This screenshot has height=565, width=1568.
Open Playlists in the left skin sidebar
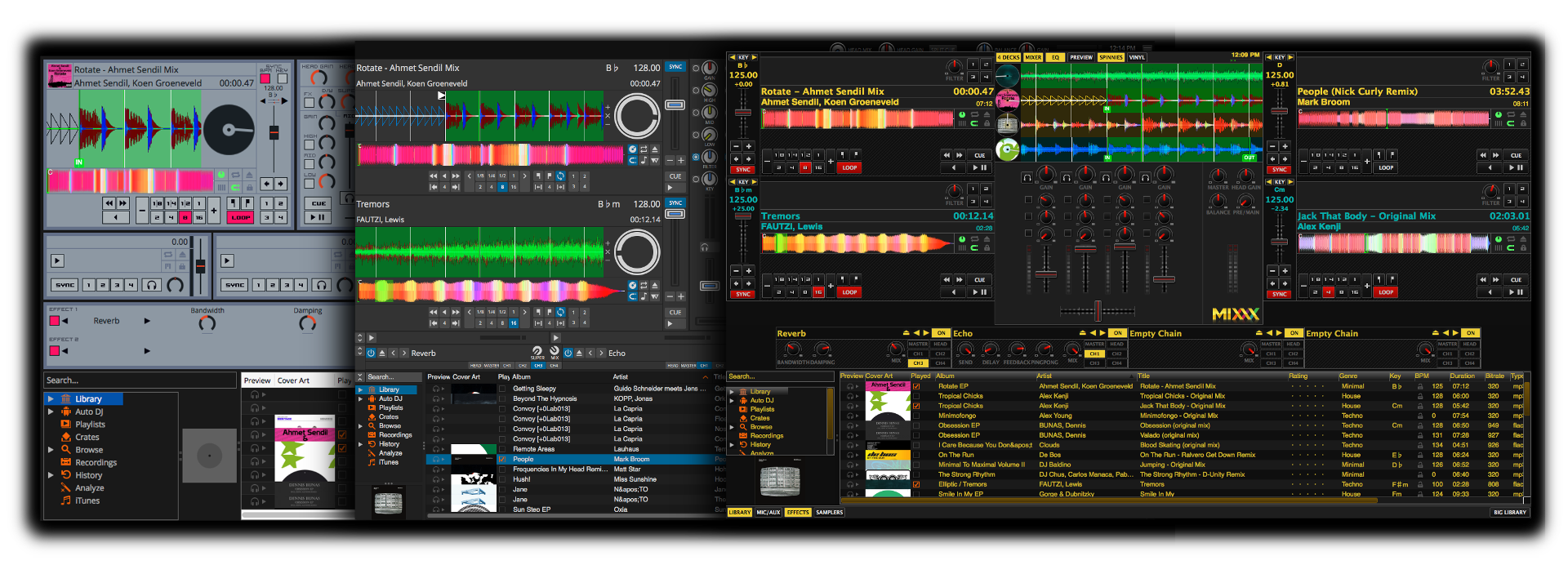[90, 425]
